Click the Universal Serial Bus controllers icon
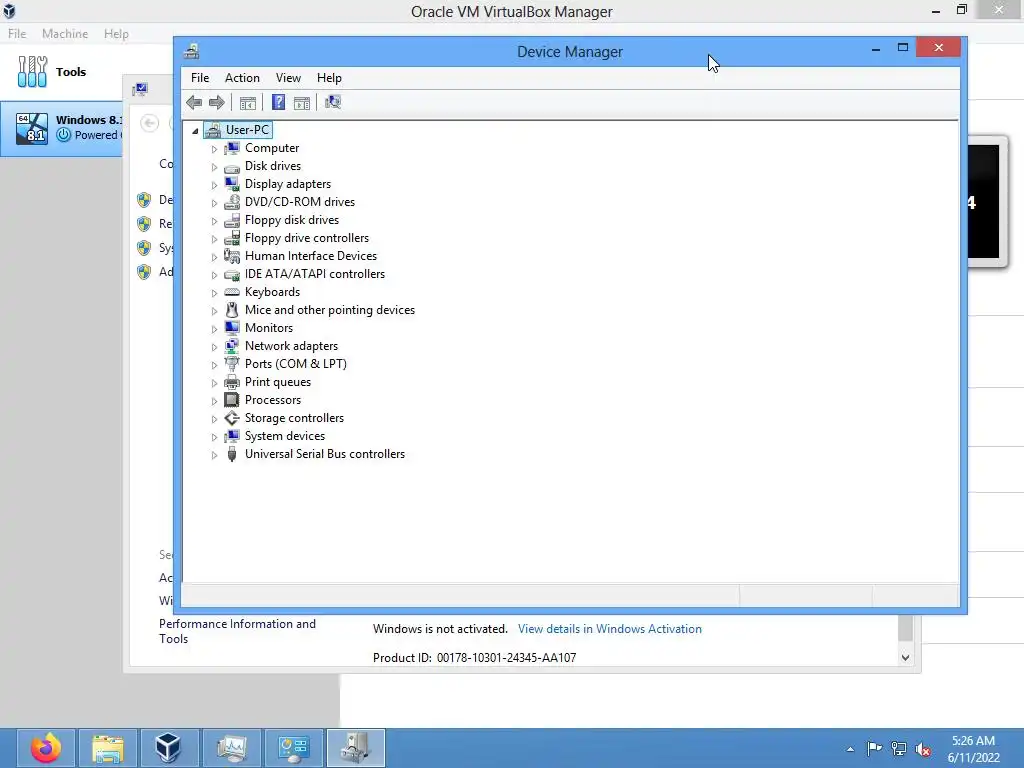 [232, 454]
